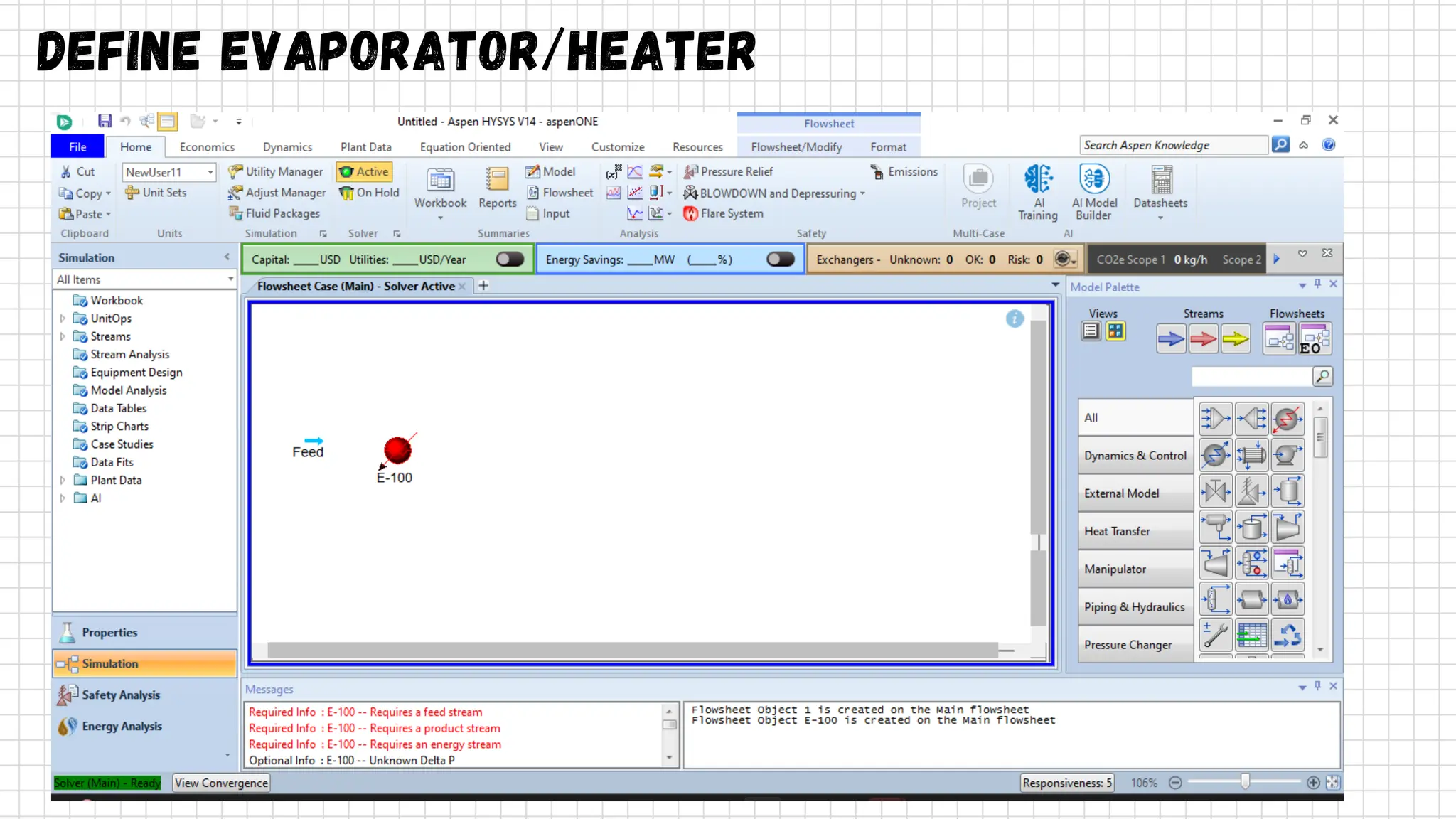Click the Model summary icon

click(550, 172)
